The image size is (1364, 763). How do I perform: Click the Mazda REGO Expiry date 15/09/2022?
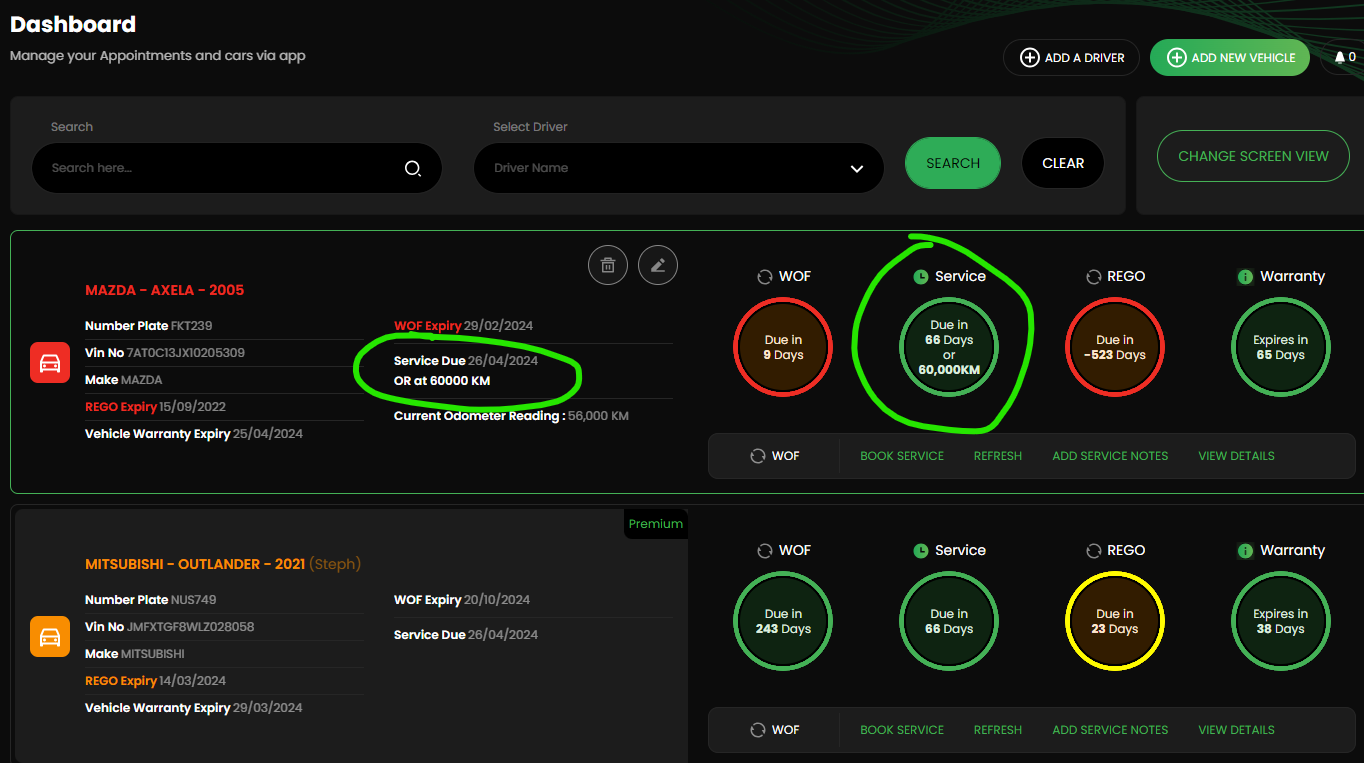point(193,407)
